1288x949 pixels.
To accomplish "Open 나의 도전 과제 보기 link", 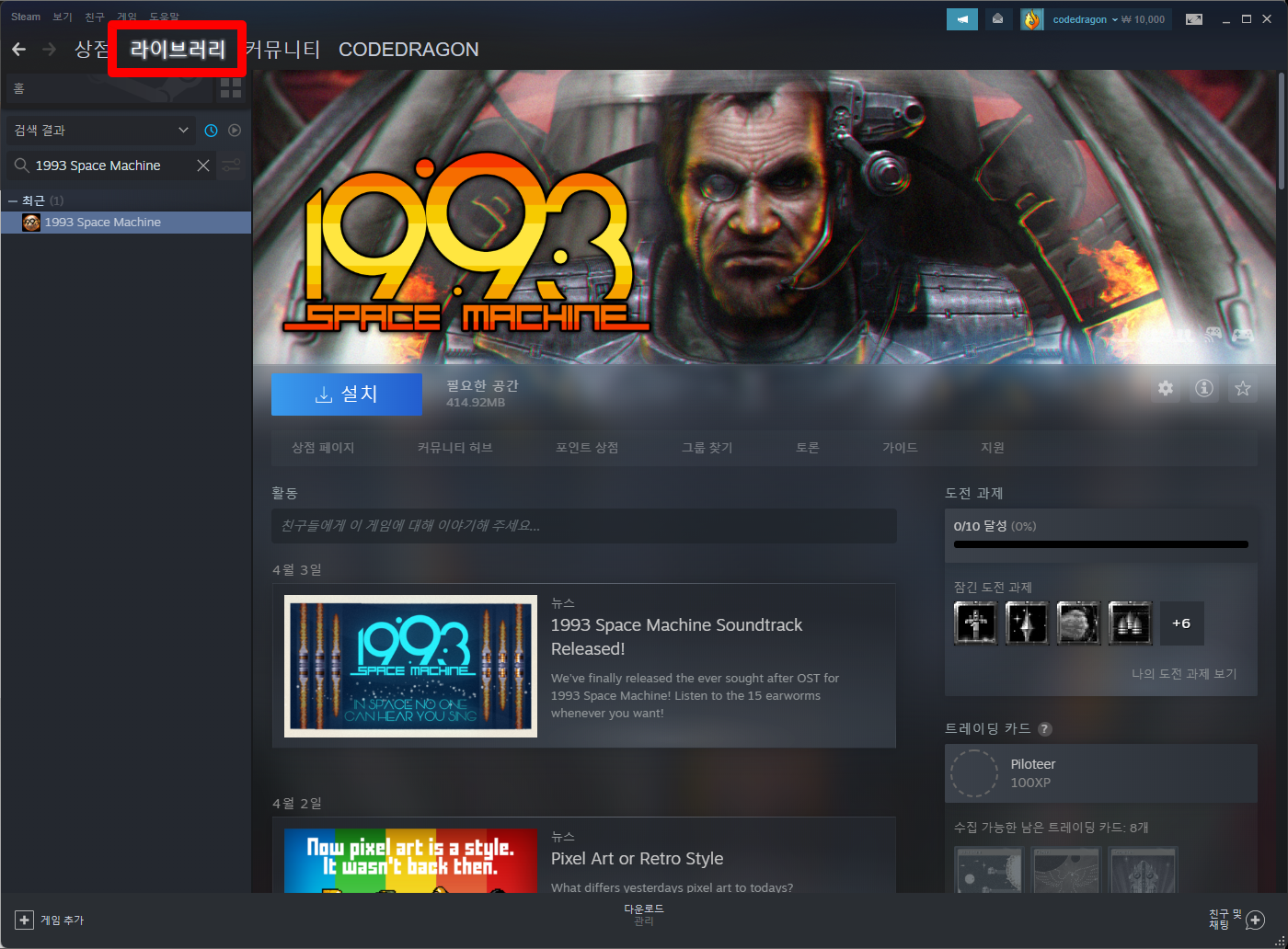I will pos(1184,674).
